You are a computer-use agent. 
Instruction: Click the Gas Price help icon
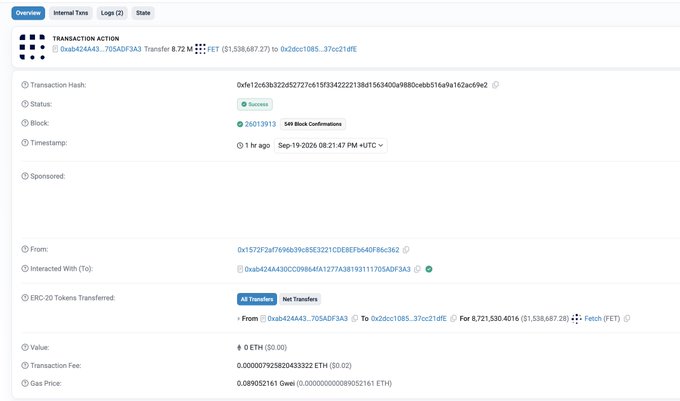pyautogui.click(x=25, y=383)
